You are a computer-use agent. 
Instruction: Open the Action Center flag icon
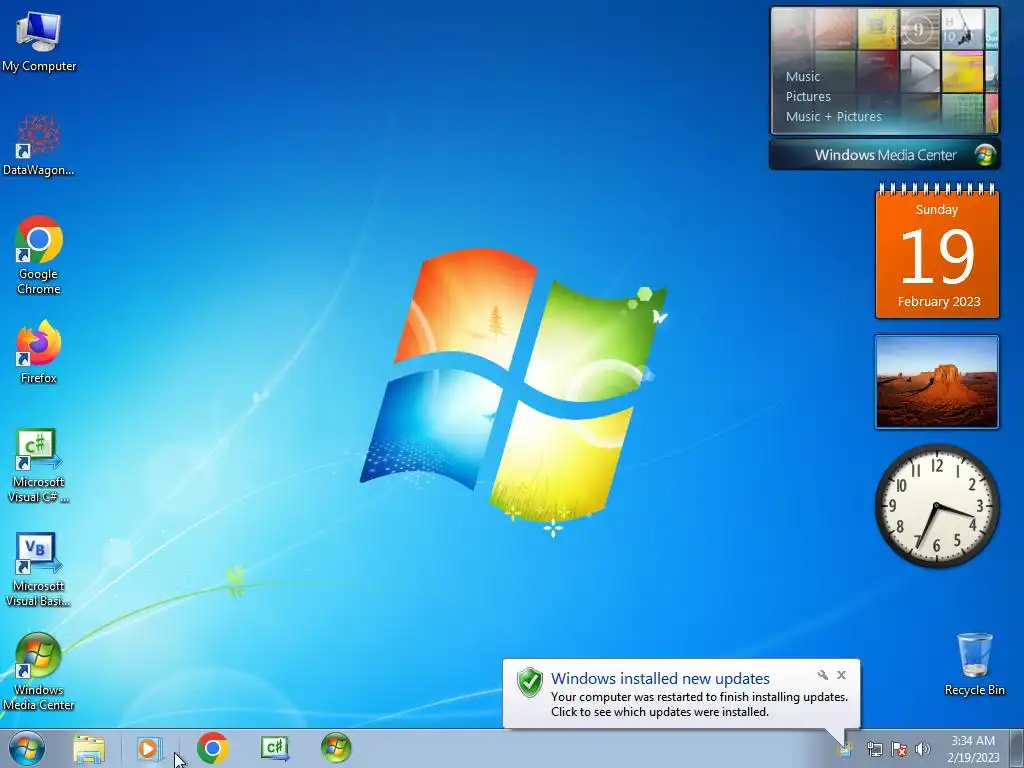pyautogui.click(x=899, y=749)
